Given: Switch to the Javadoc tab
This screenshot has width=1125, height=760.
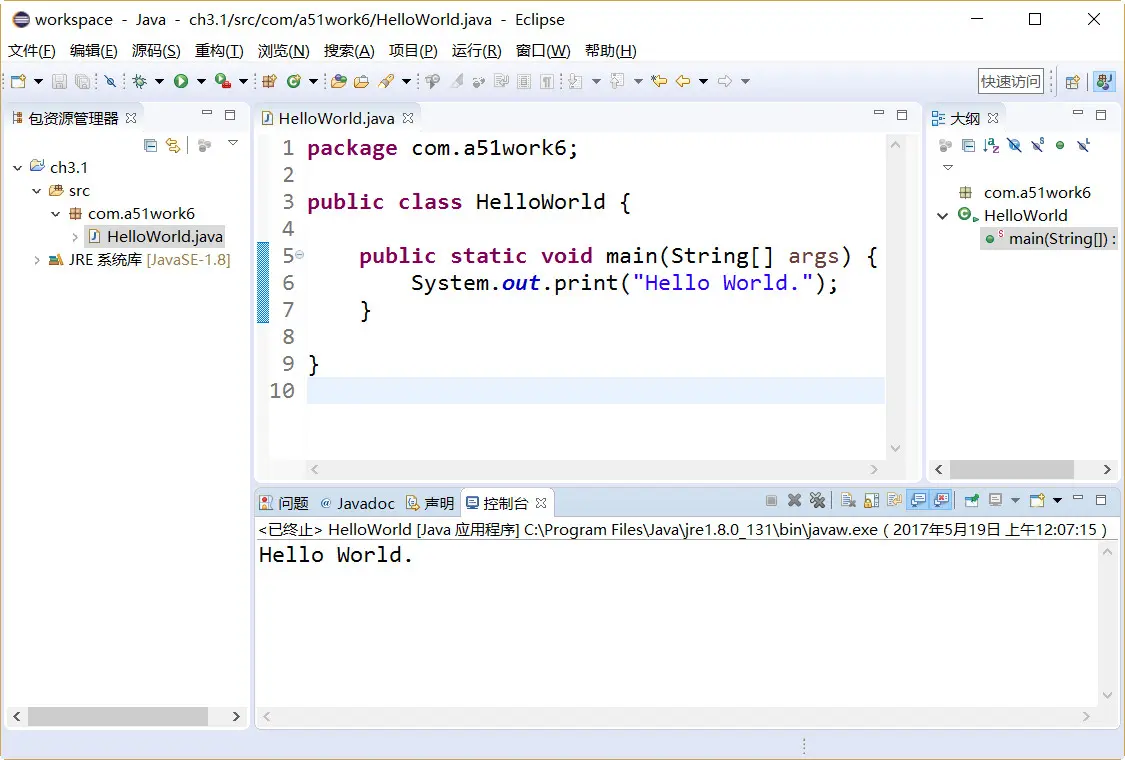Looking at the screenshot, I should (x=357, y=503).
